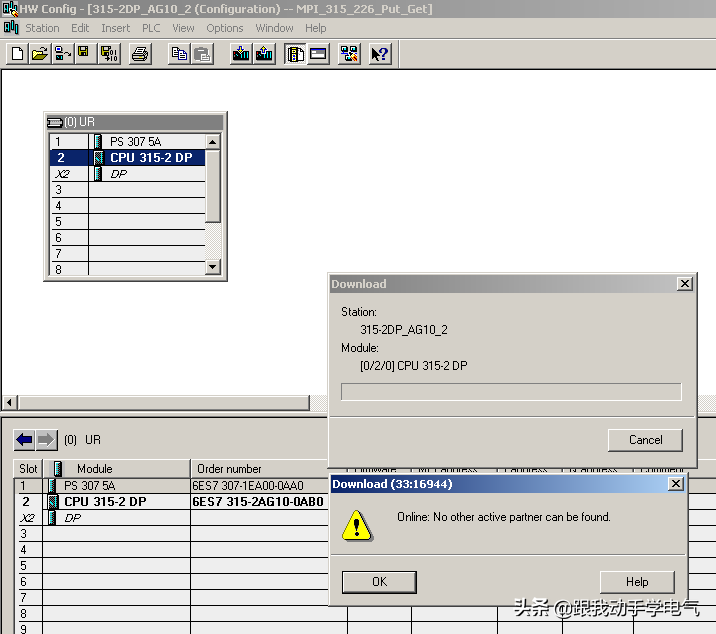The width and height of the screenshot is (716, 634).
Task: Toggle the hardware Catalog view icon
Action: (295, 54)
